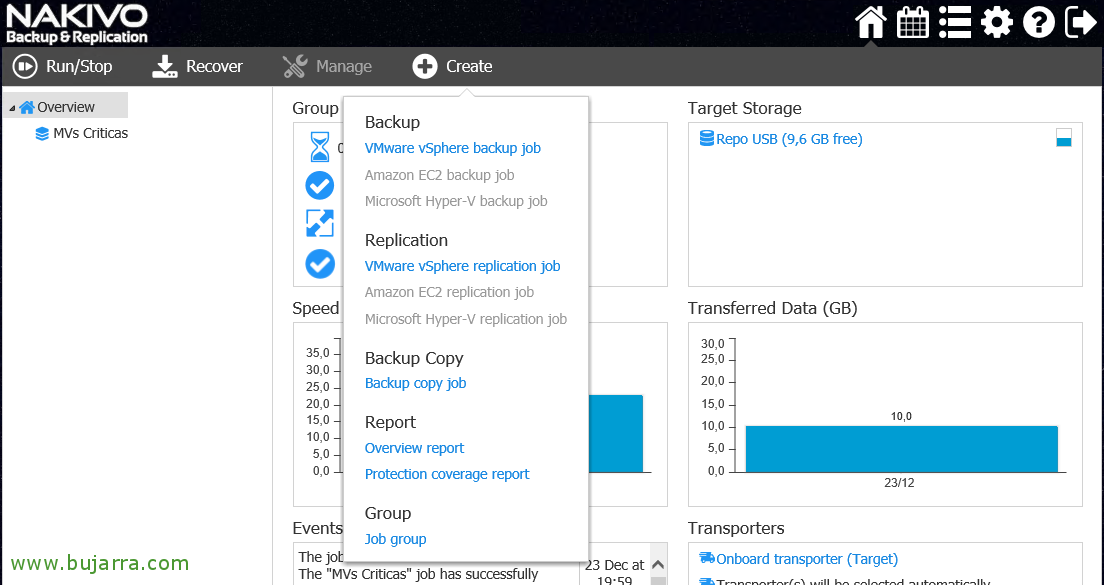Open the Run/Stop menu

63,66
